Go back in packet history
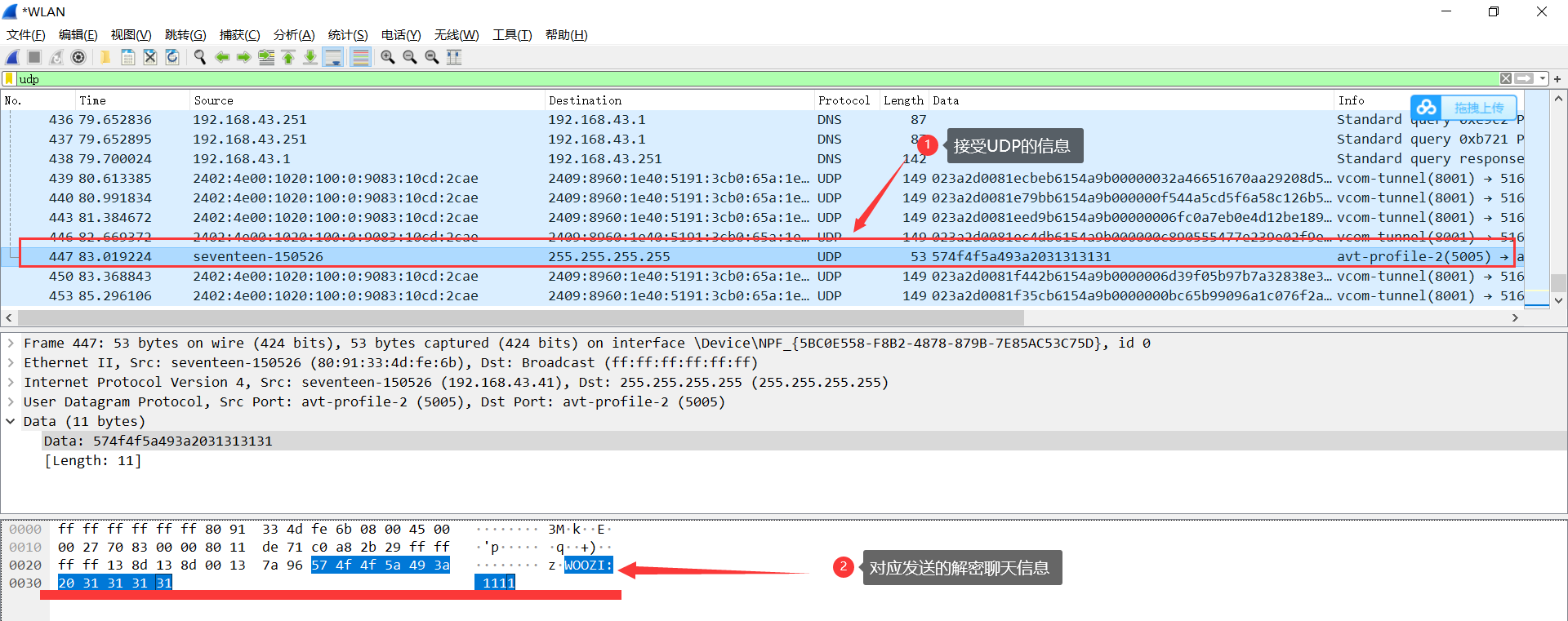1568x621 pixels. coord(222,57)
